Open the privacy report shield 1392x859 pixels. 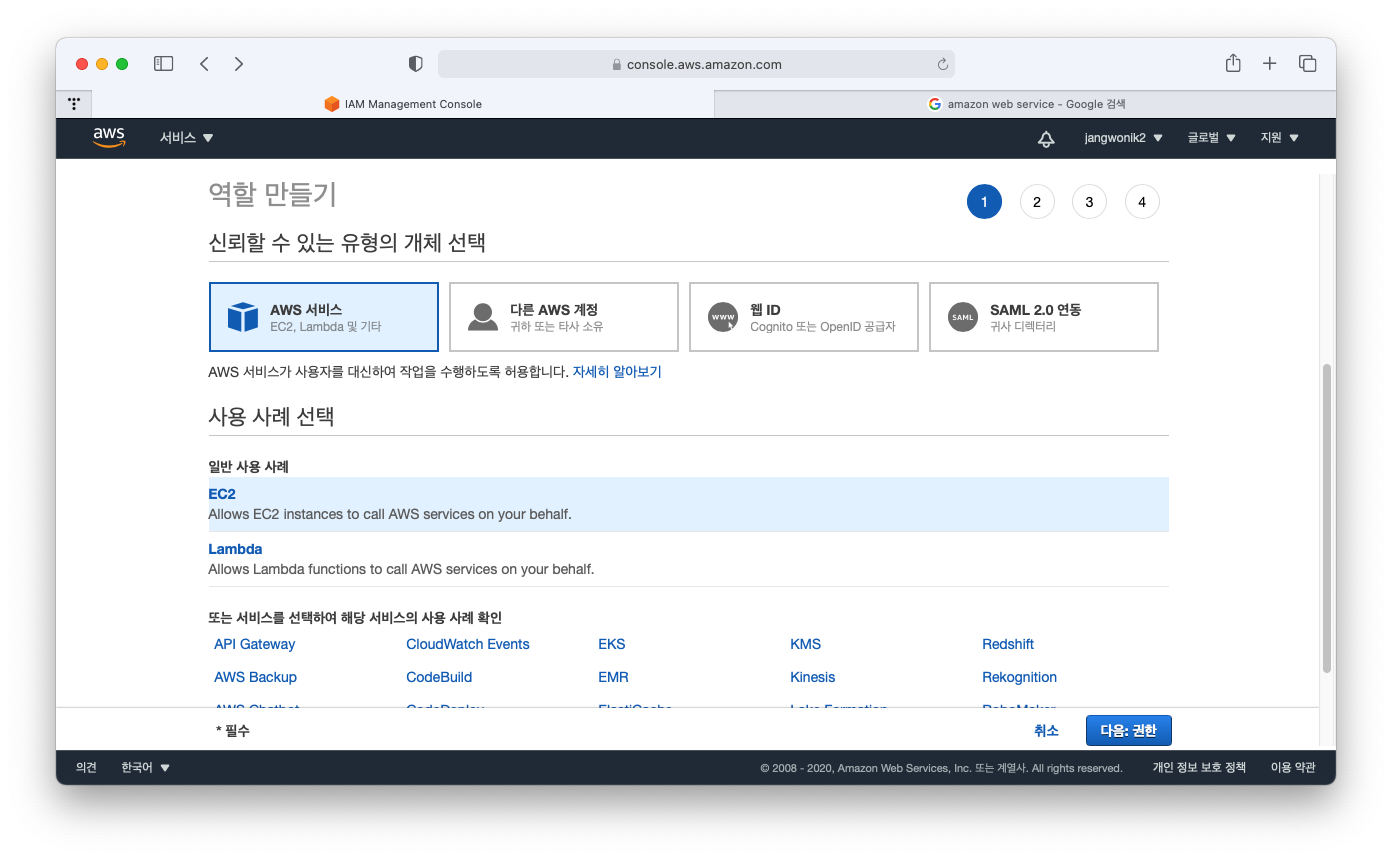pyautogui.click(x=416, y=64)
